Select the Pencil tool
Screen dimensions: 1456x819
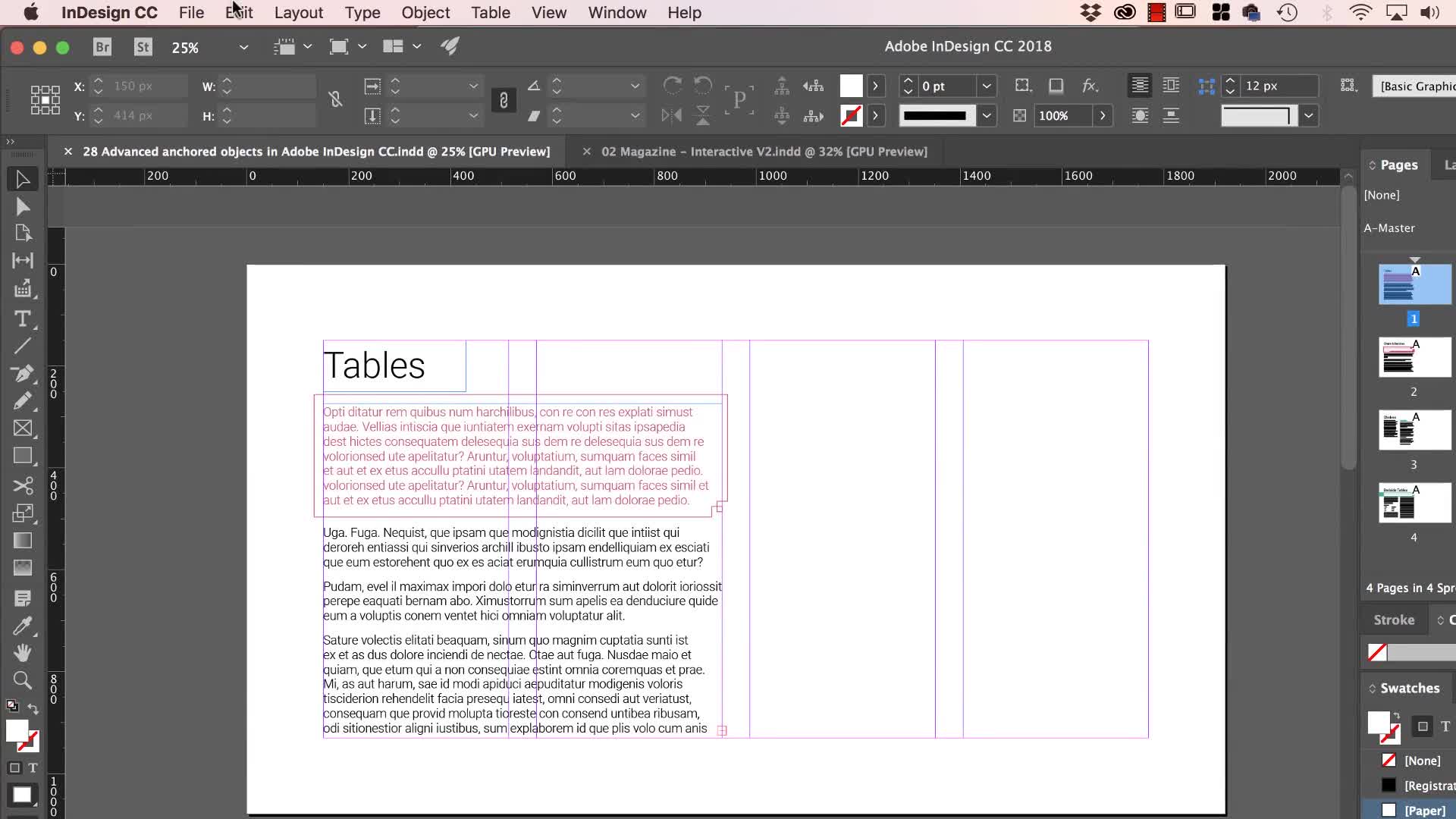pos(22,400)
